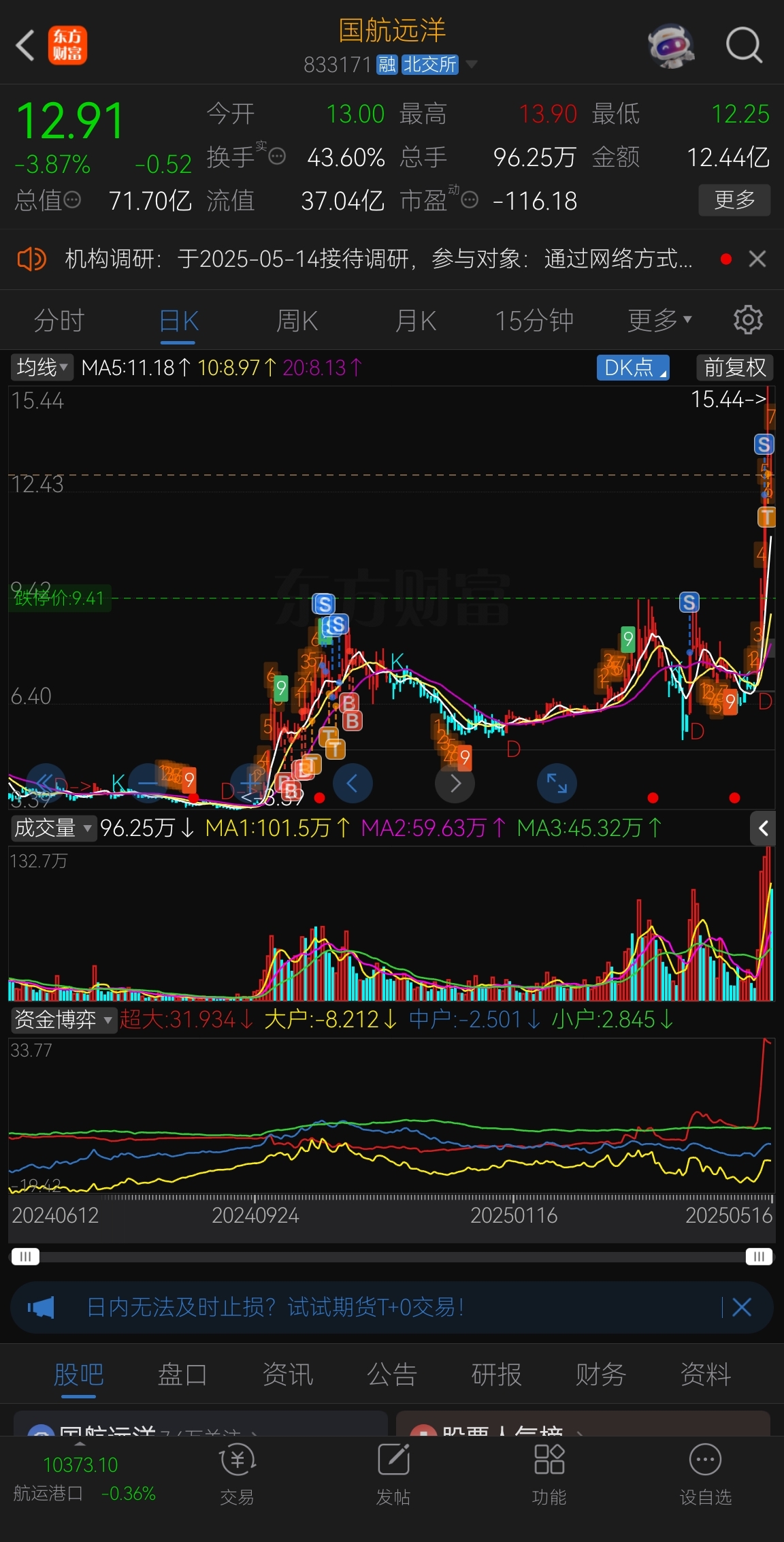Tap the blue S sell marker at chart peak
This screenshot has height=1542, width=784.
pyautogui.click(x=764, y=445)
